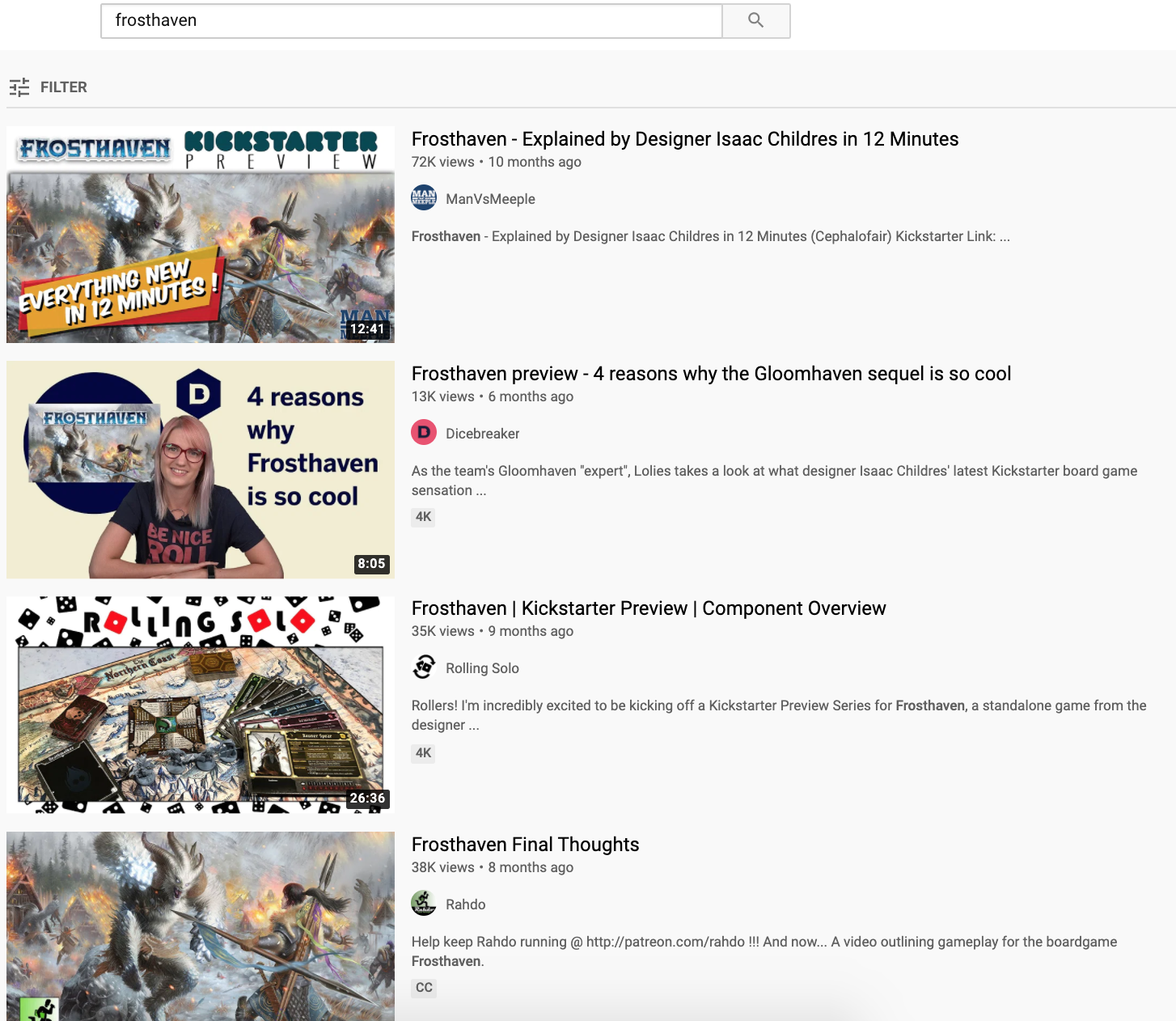Open the Frosthaven Final Thoughts thumbnail
Viewport: 1176px width, 1021px height.
201,926
